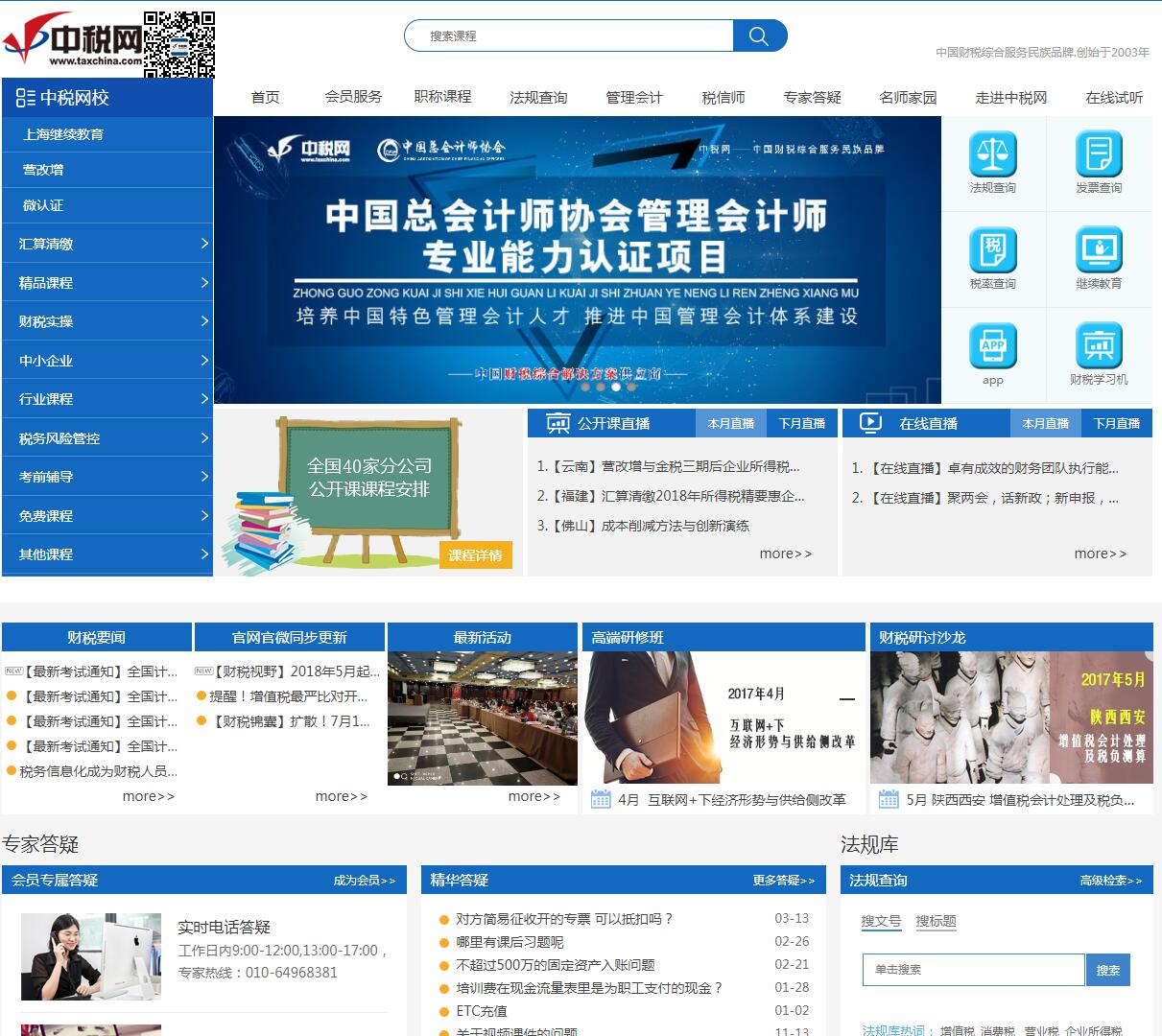This screenshot has width=1162, height=1036.
Task: Open the ETC充值 question
Action: [x=482, y=1011]
